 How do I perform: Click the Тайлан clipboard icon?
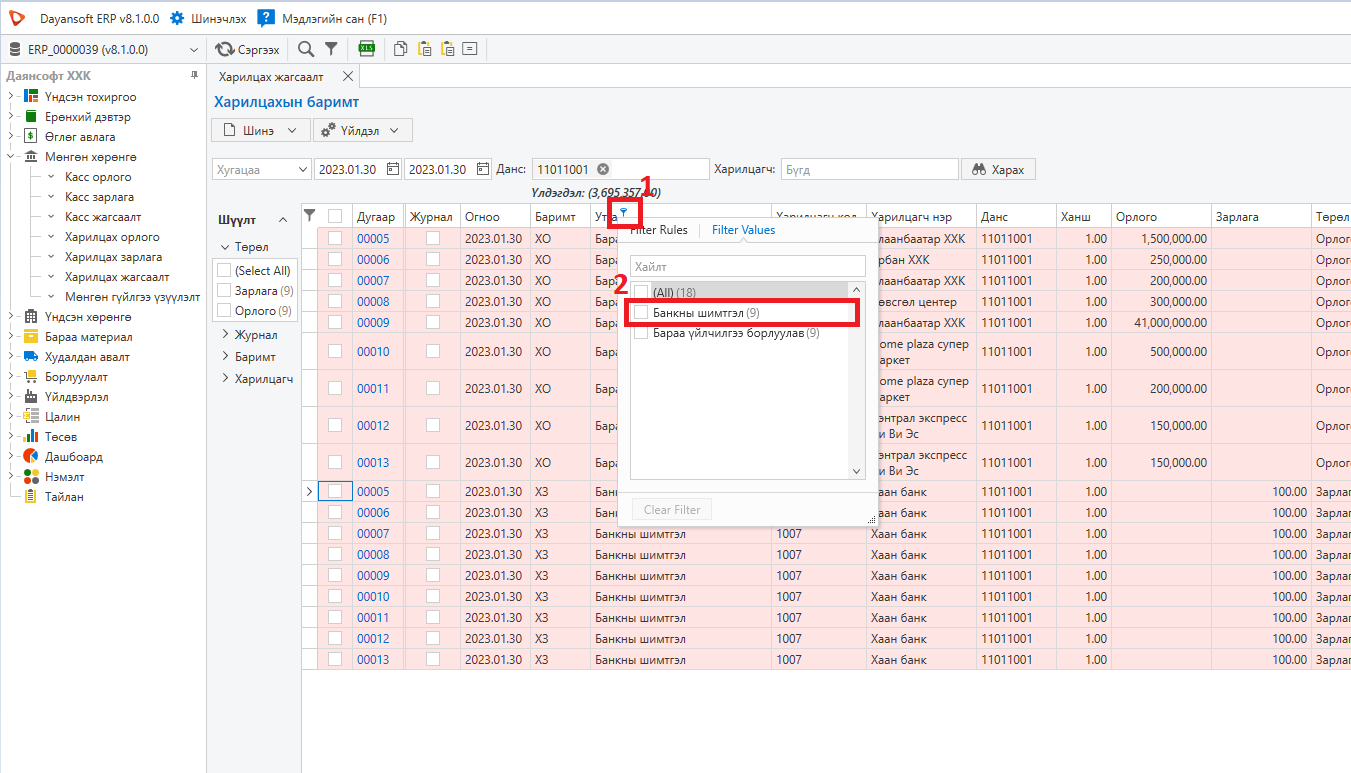pos(31,497)
